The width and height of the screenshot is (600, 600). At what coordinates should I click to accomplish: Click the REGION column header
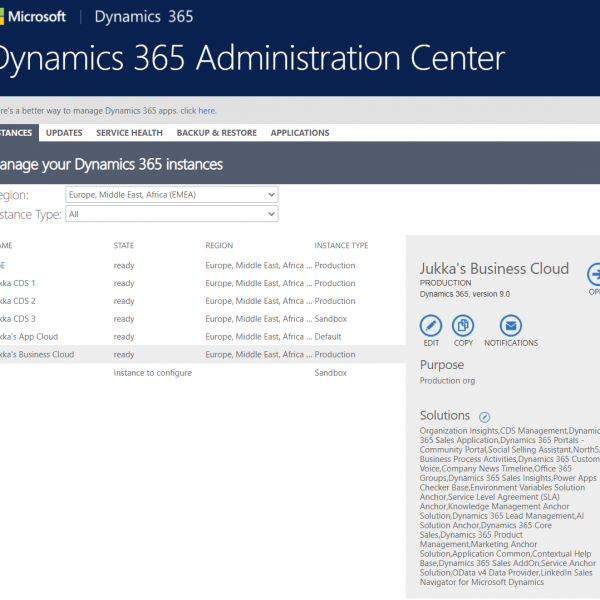click(219, 245)
